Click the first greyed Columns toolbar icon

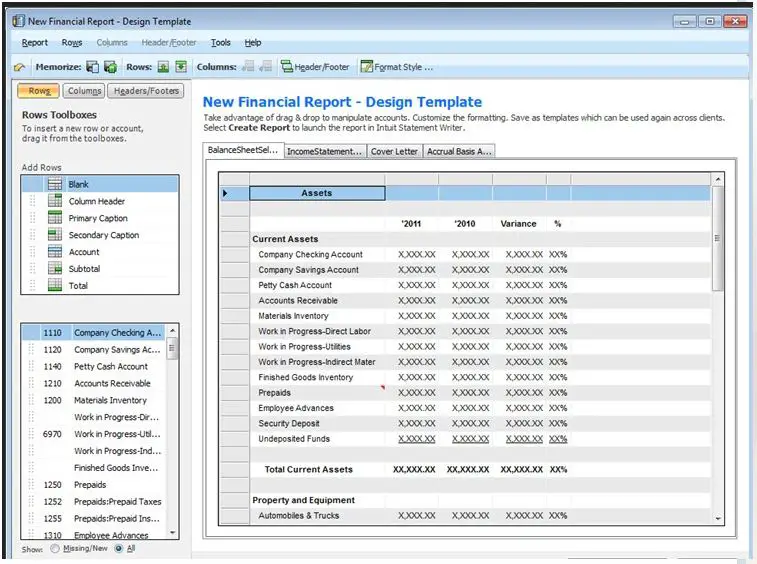coord(248,67)
